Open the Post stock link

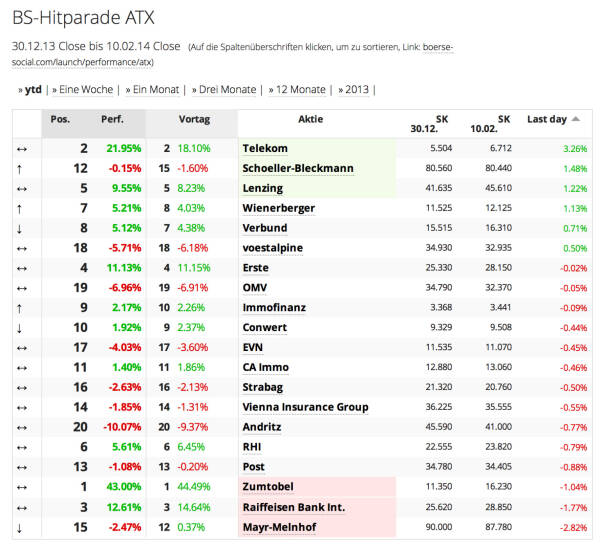coord(253,467)
